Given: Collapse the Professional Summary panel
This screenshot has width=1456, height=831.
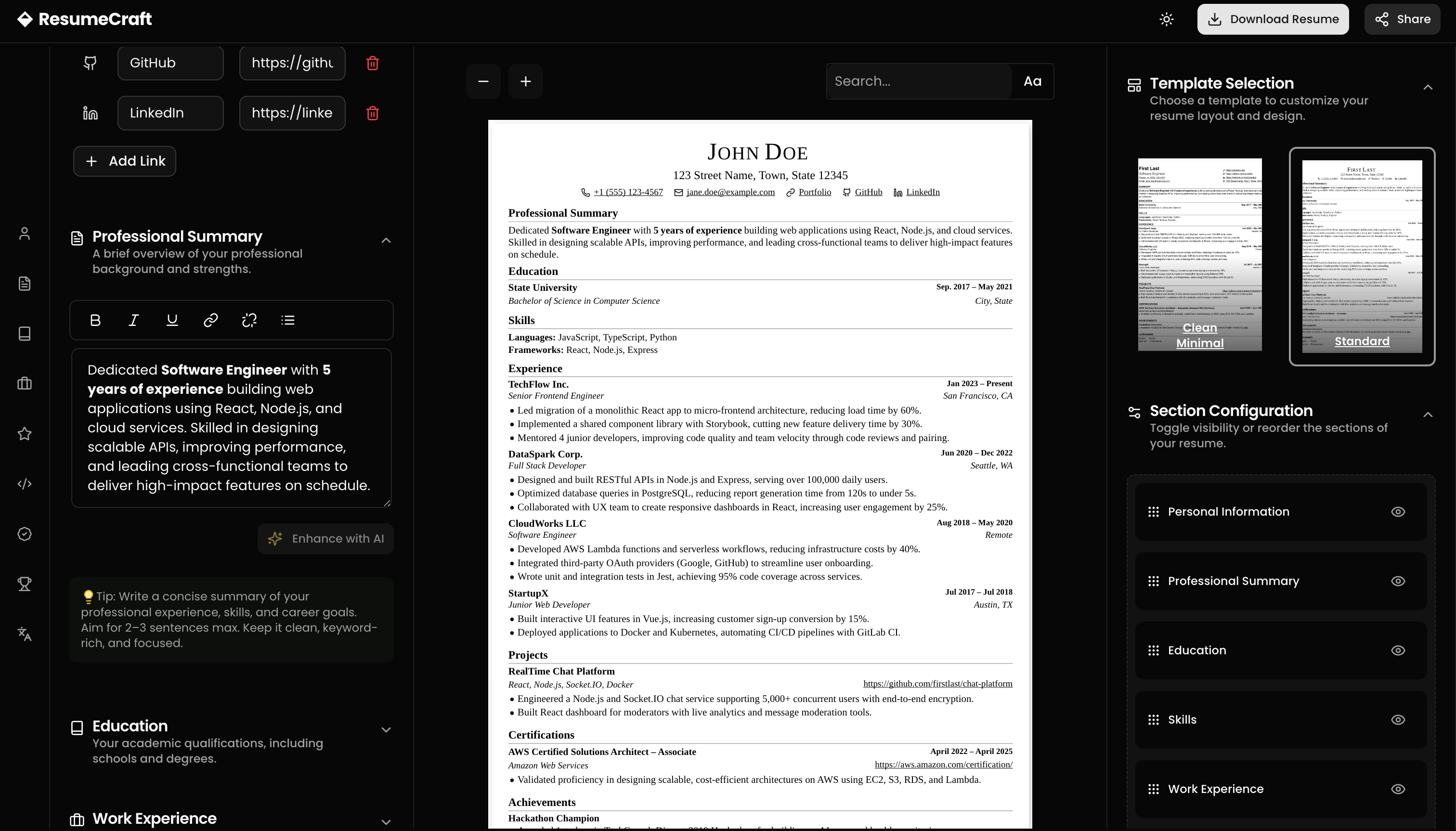Looking at the screenshot, I should [386, 240].
